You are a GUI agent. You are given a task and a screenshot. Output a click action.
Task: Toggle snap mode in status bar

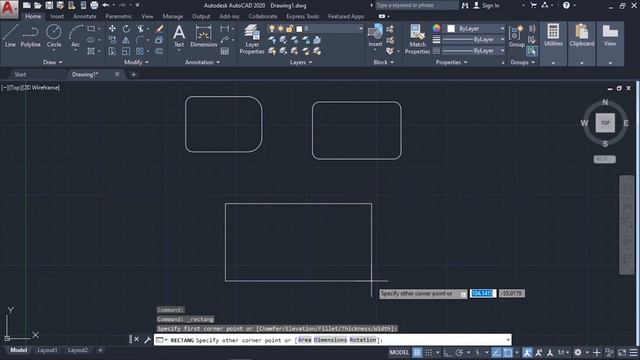(x=429, y=352)
